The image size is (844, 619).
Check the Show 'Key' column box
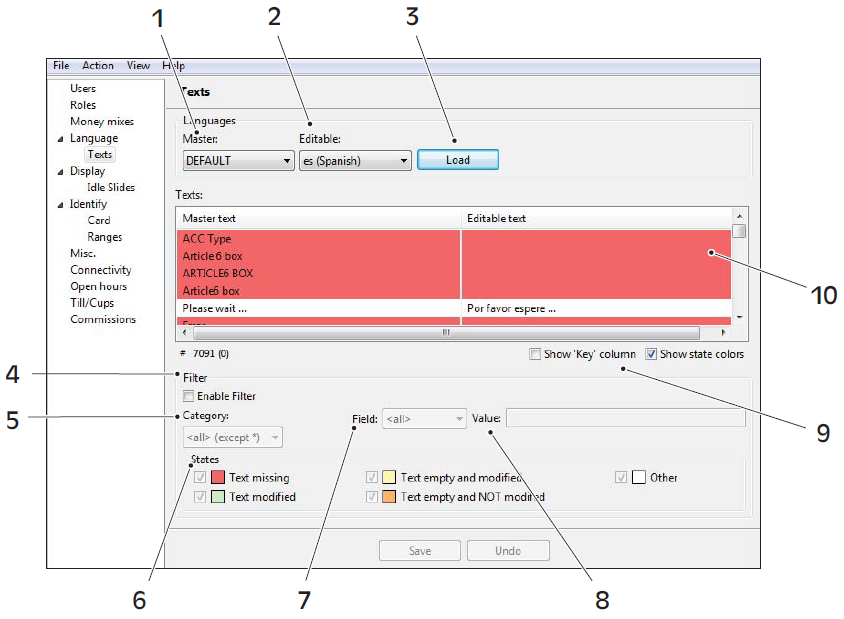(538, 354)
